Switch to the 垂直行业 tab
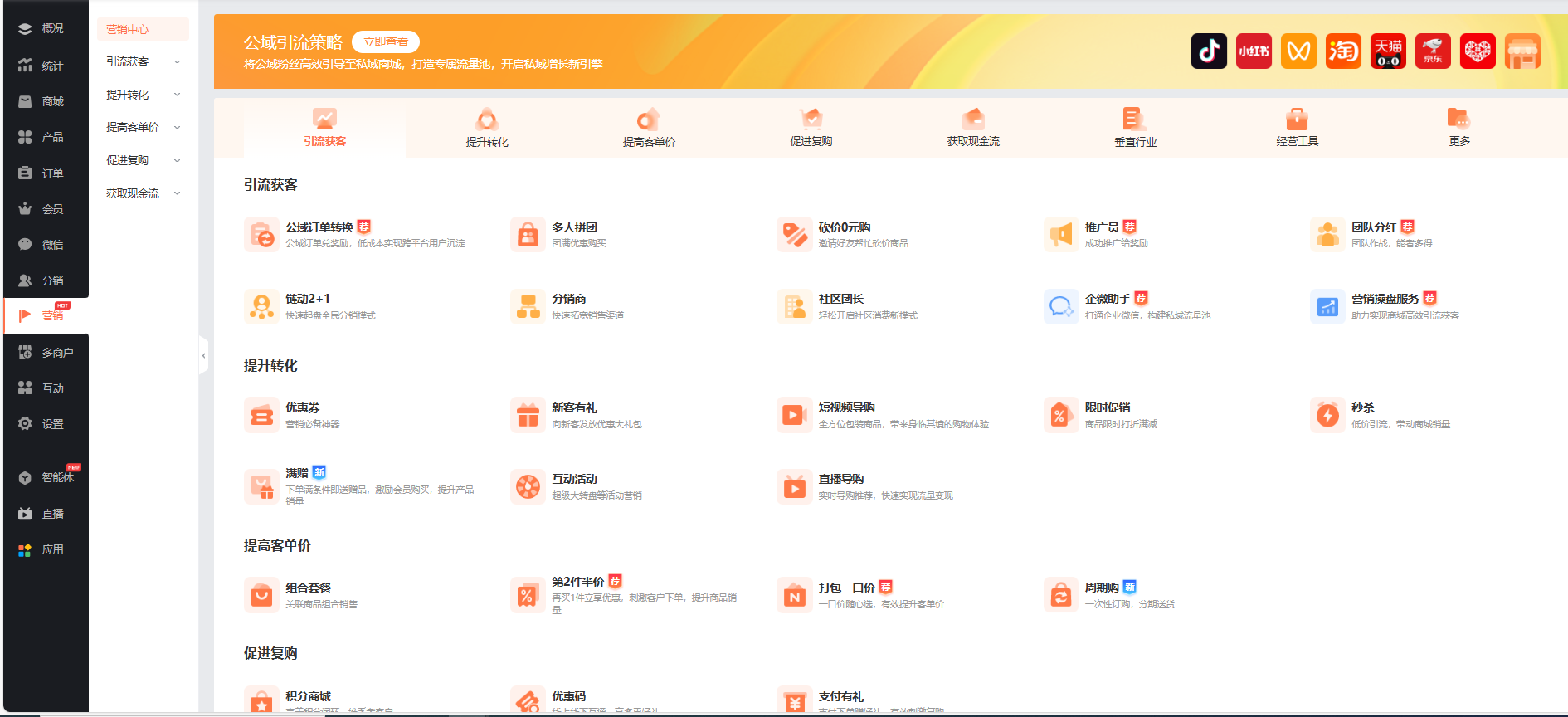Viewport: 1568px width, 717px height. pyautogui.click(x=1135, y=128)
